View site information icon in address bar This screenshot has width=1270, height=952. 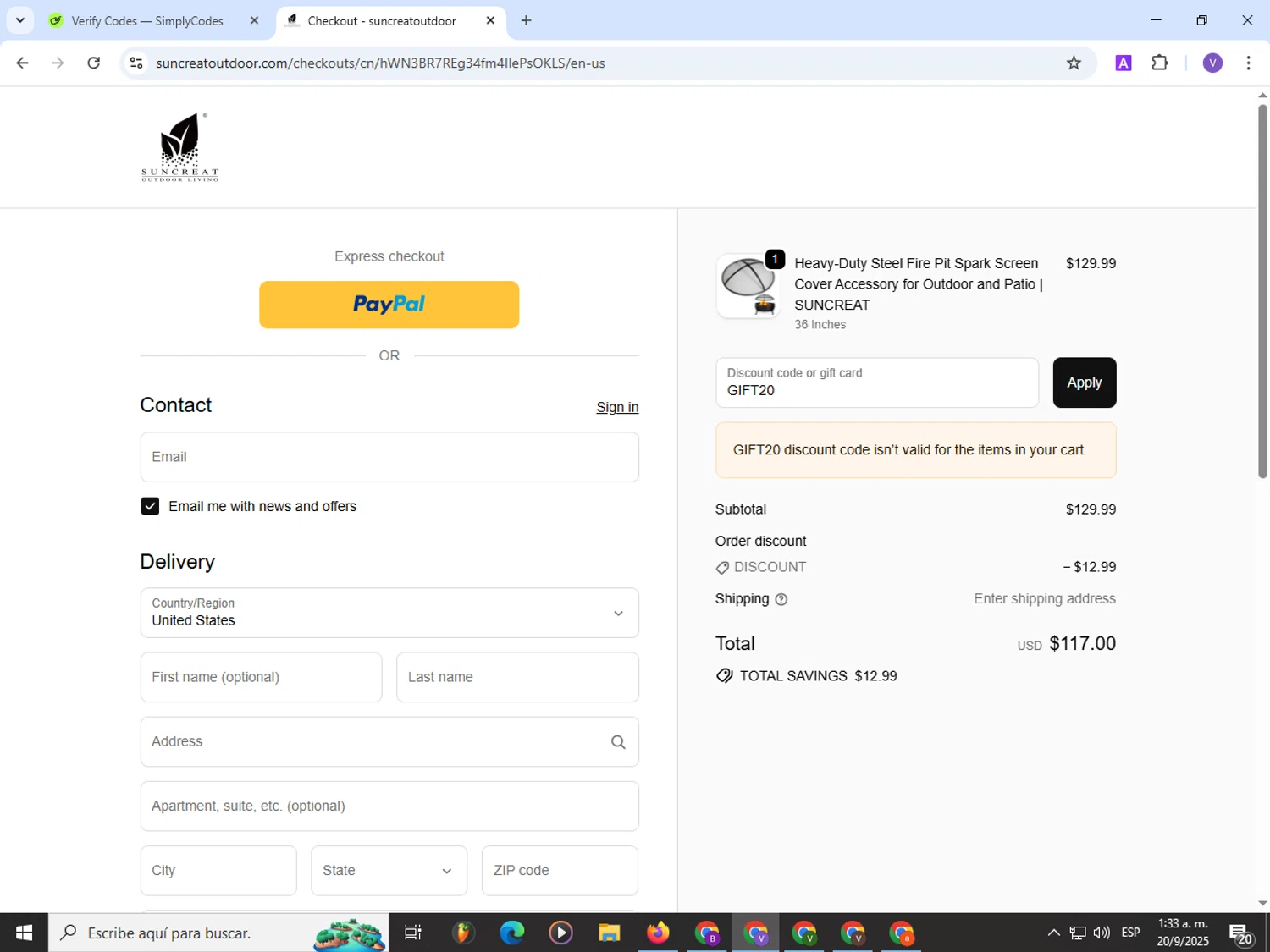tap(136, 63)
